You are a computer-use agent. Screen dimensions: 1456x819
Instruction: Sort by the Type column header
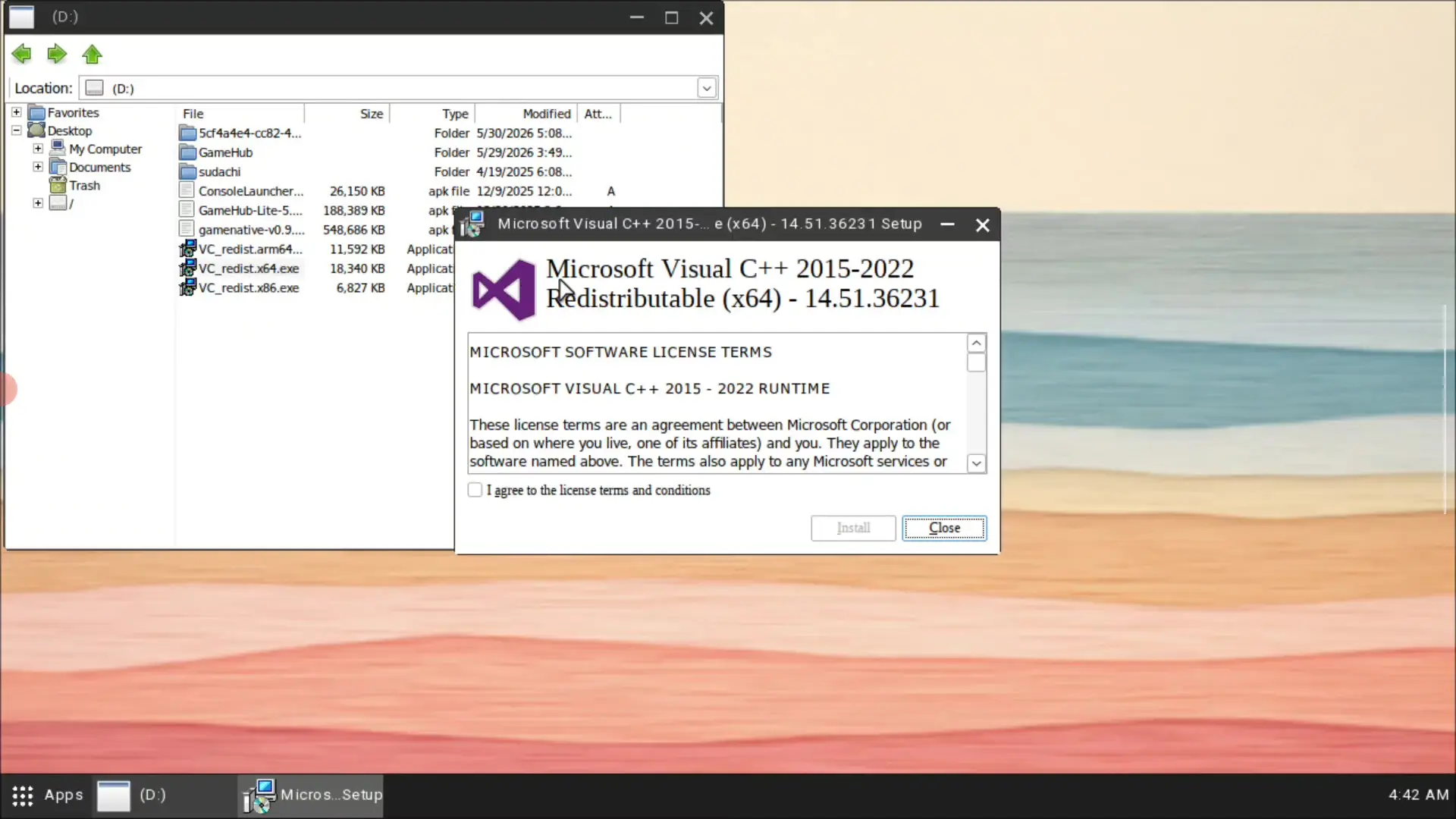432,114
